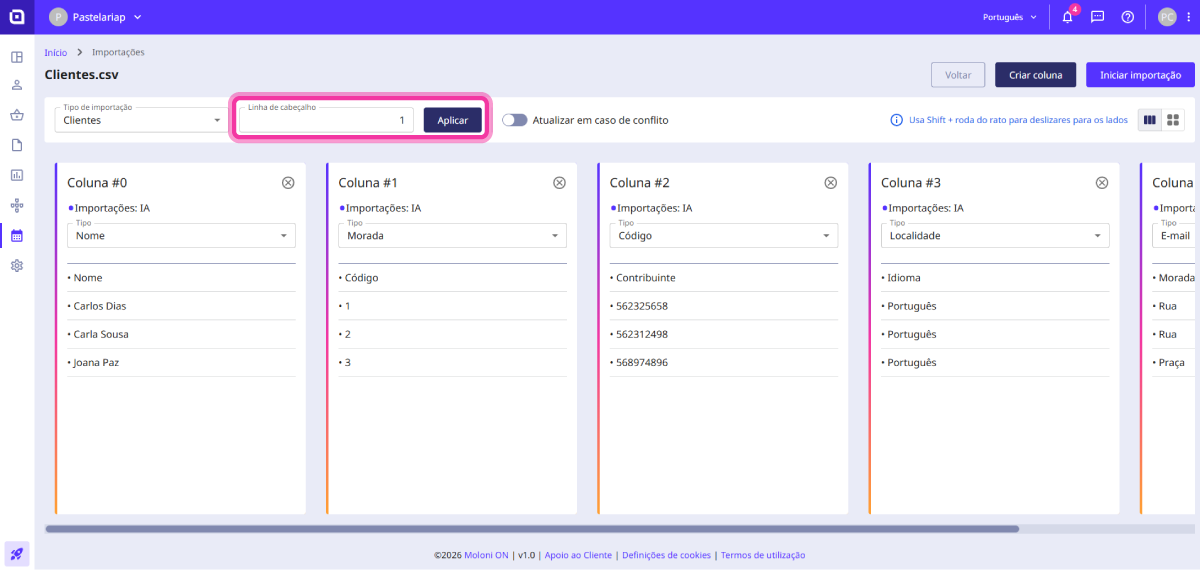1200x570 pixels.
Task: Open Coluna #3 Tipo dropdown Localidade
Action: (x=995, y=236)
